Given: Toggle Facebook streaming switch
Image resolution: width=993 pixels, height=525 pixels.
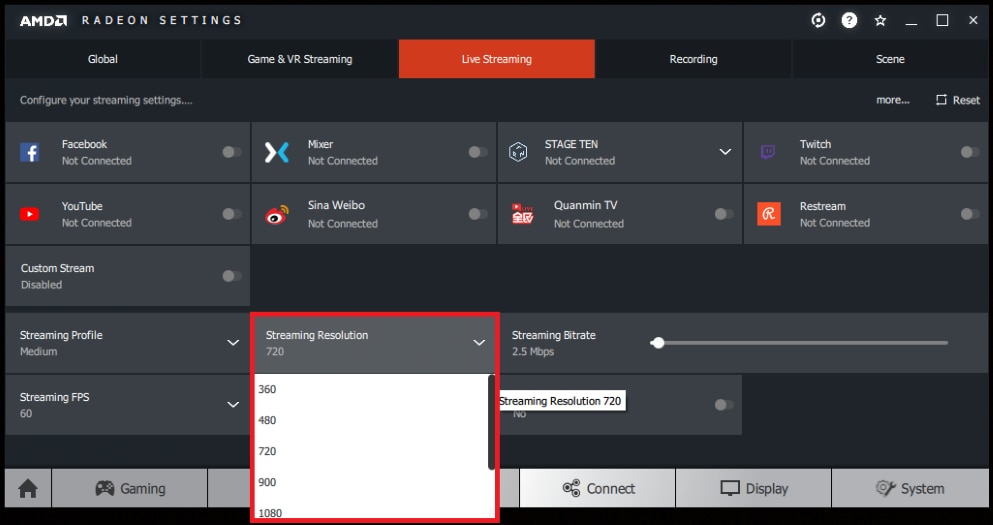Looking at the screenshot, I should click(232, 152).
